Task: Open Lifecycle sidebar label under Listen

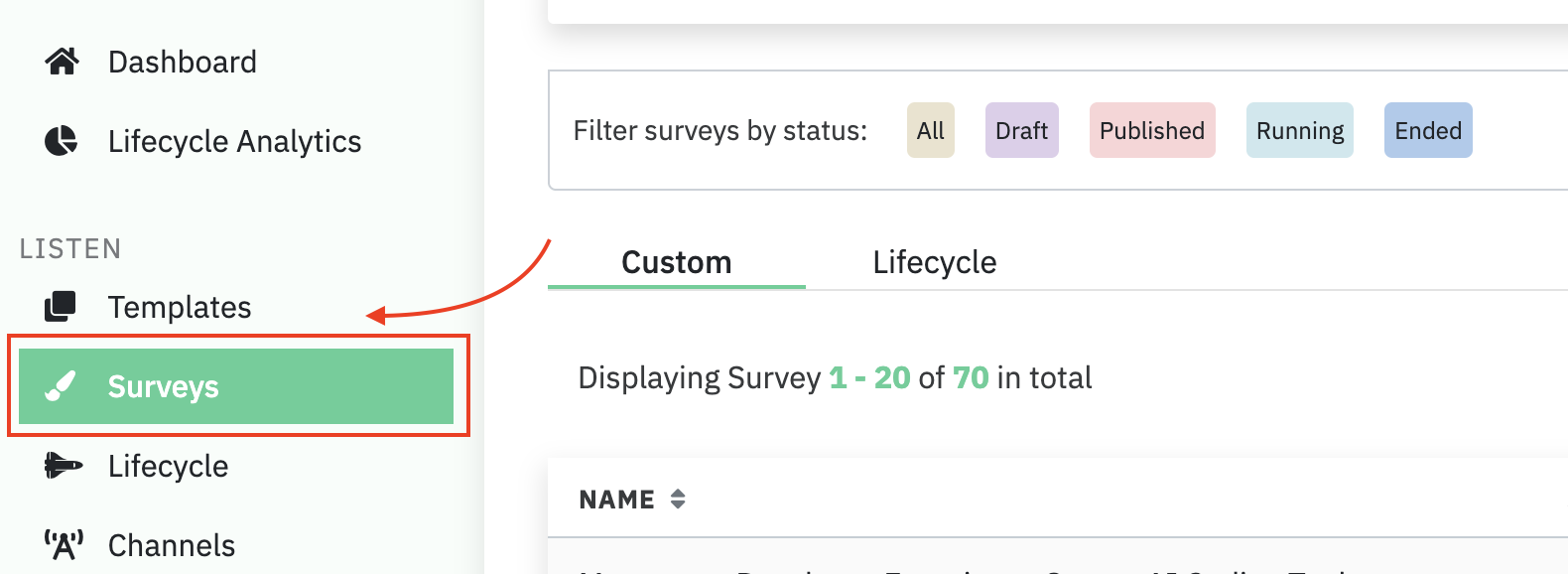Action: (x=168, y=466)
